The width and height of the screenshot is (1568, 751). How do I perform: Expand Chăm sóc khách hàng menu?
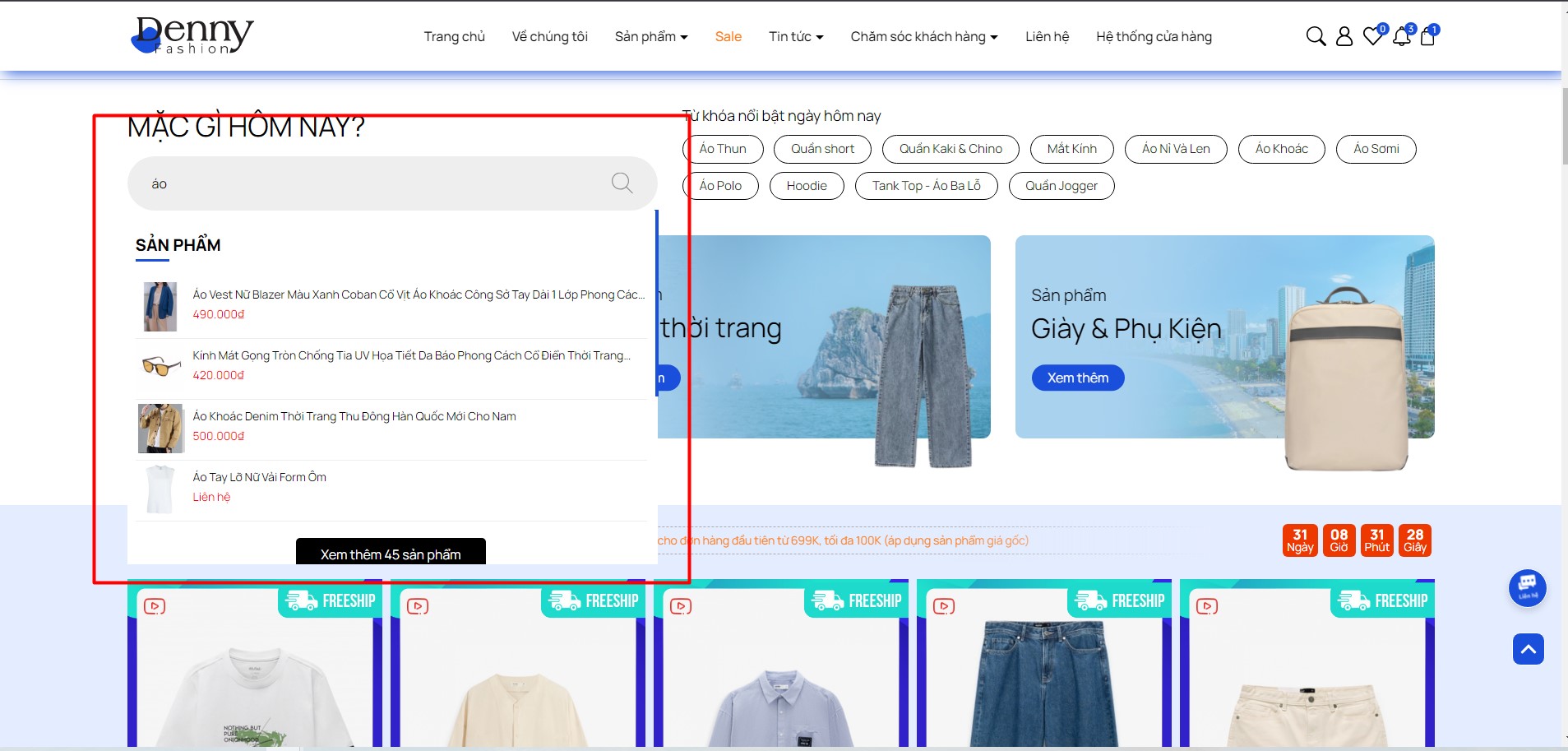924,36
